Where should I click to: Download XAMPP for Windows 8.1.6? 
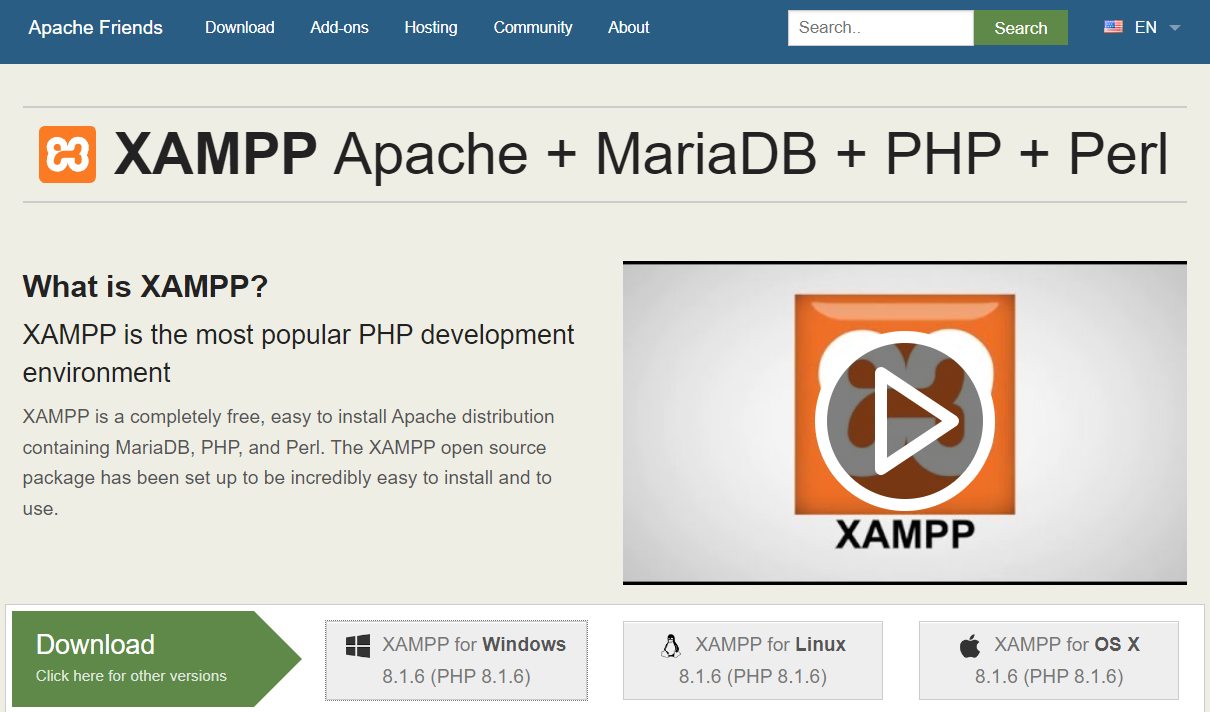[x=456, y=660]
